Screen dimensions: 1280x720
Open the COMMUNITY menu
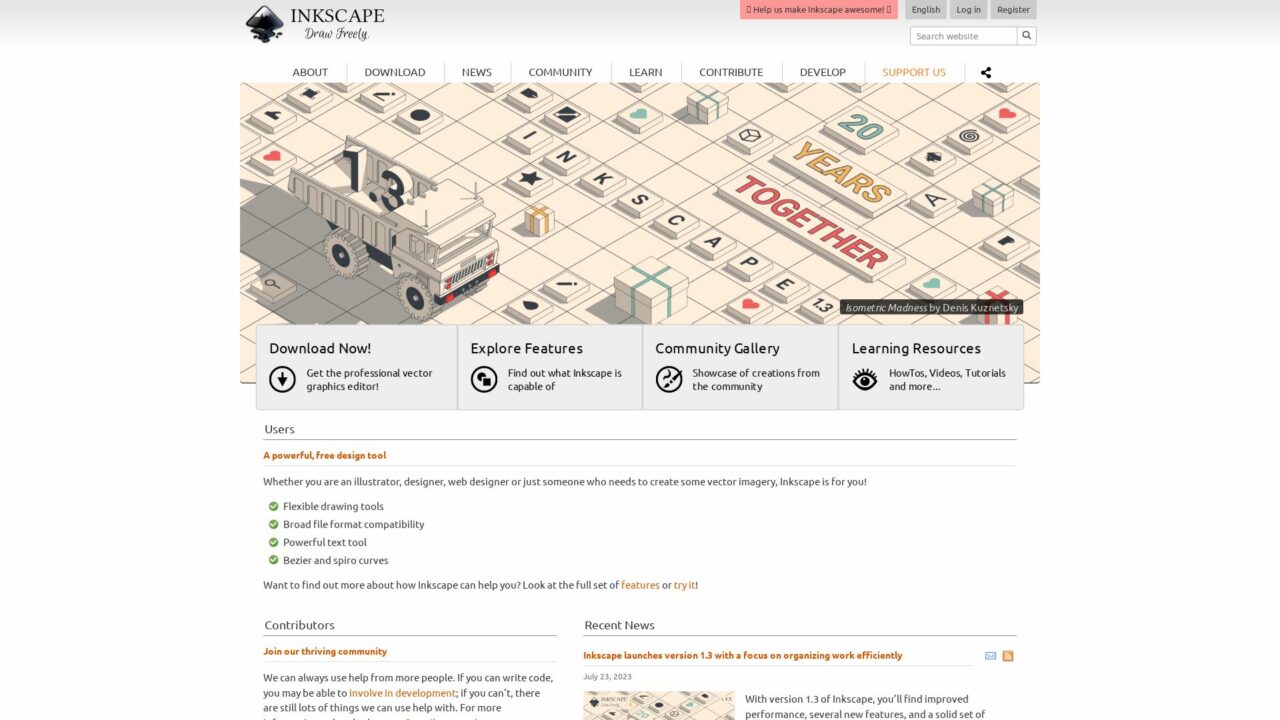[x=560, y=72]
